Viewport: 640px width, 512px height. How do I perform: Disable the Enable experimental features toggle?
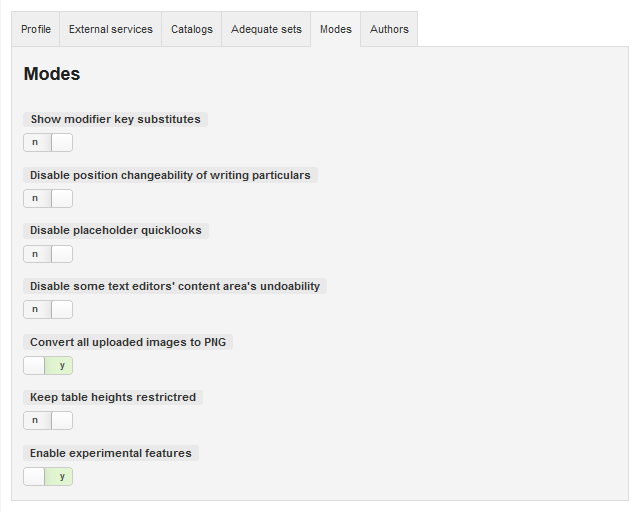(48, 476)
